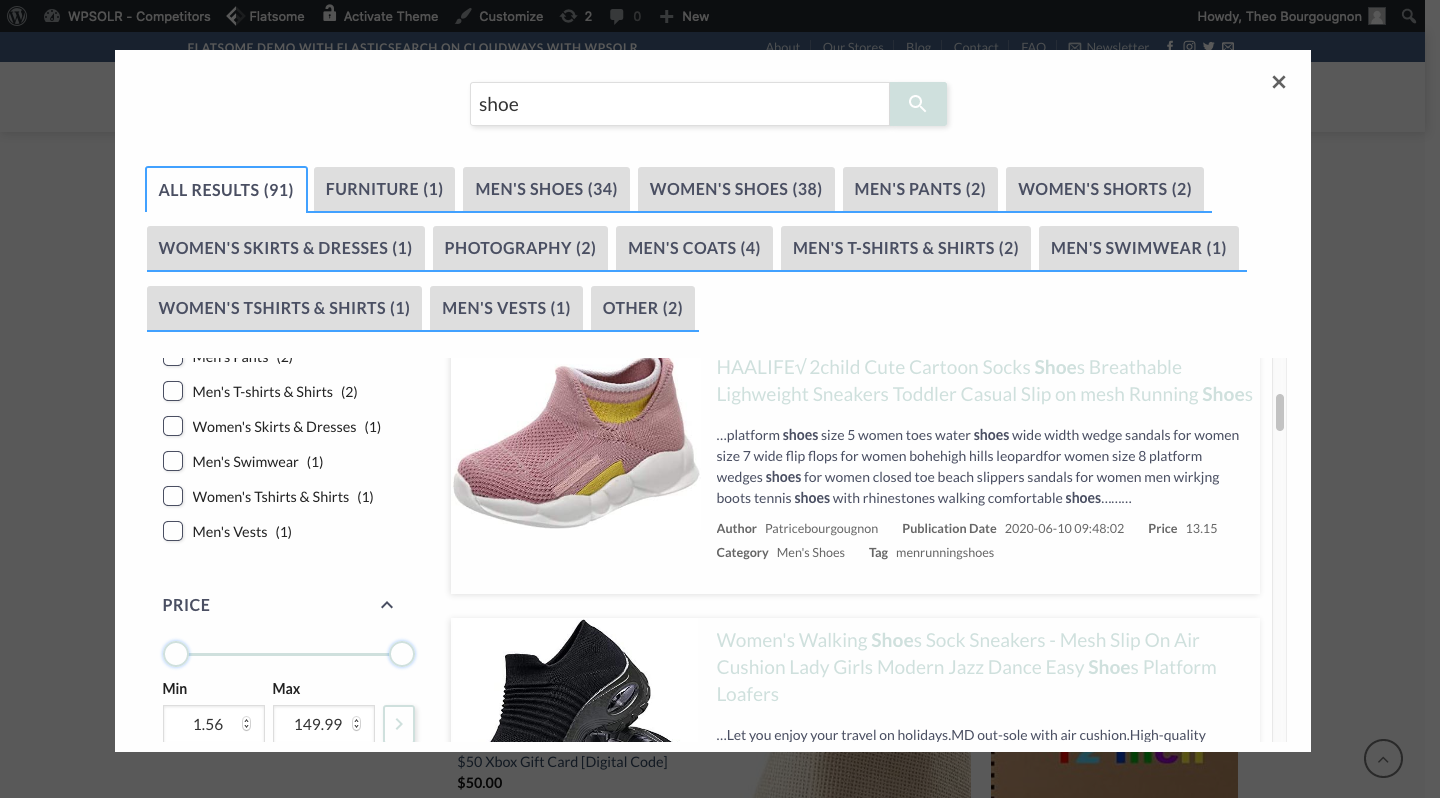Open the Men's Pants (2) tab

(920, 189)
